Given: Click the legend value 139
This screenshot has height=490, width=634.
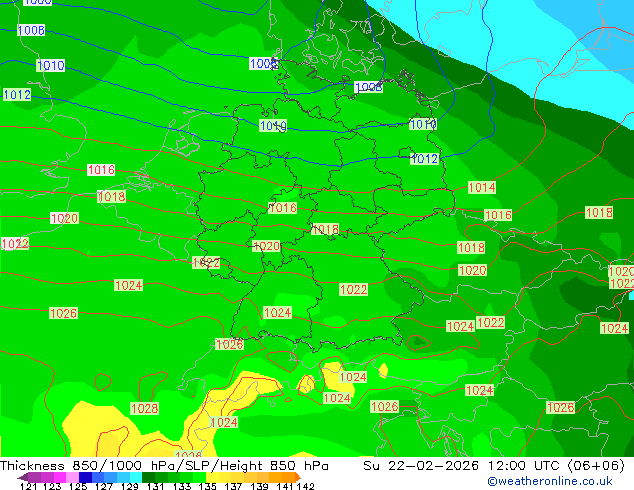Looking at the screenshot, I should click(x=259, y=486).
